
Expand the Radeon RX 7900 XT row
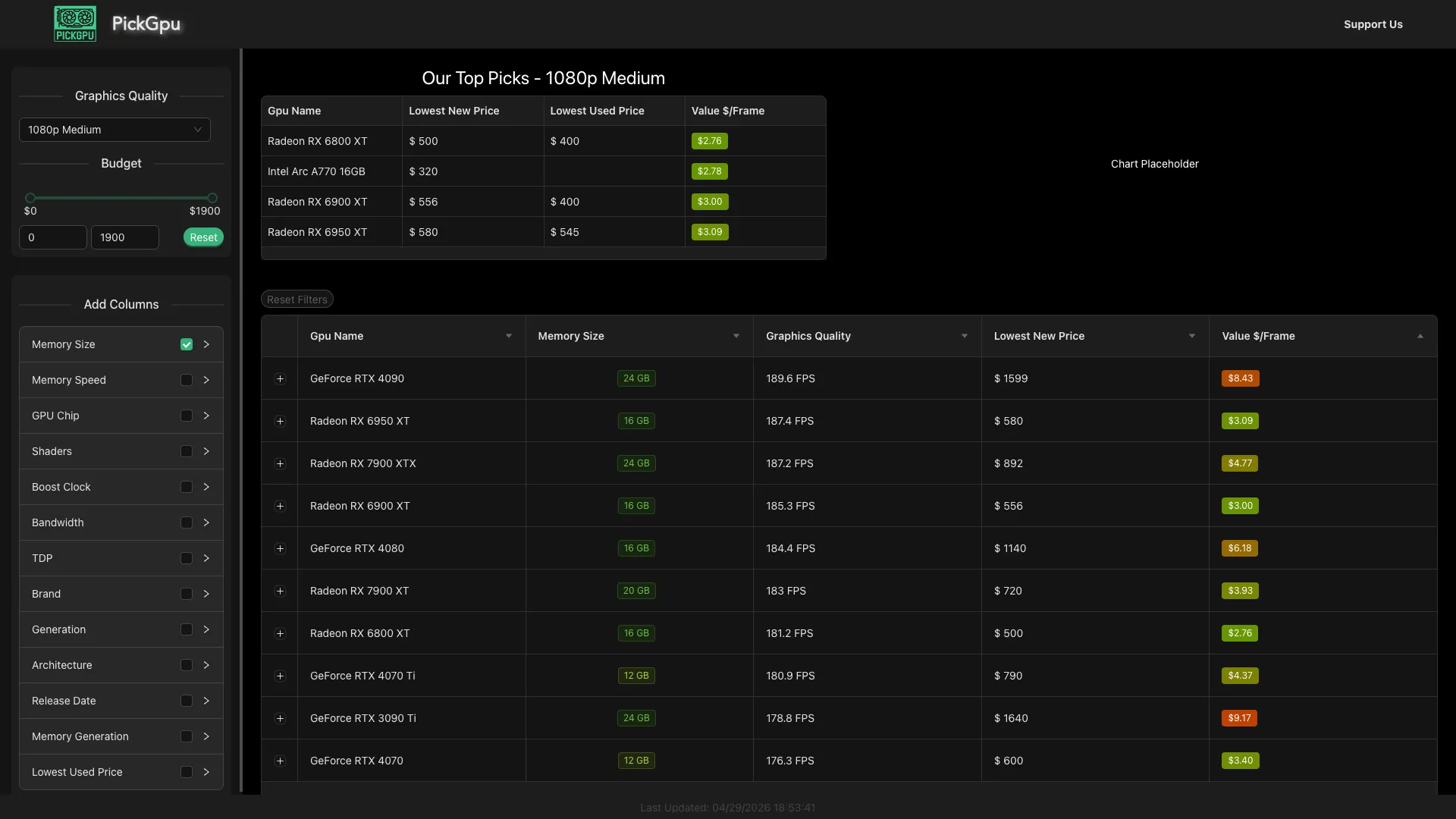click(280, 591)
